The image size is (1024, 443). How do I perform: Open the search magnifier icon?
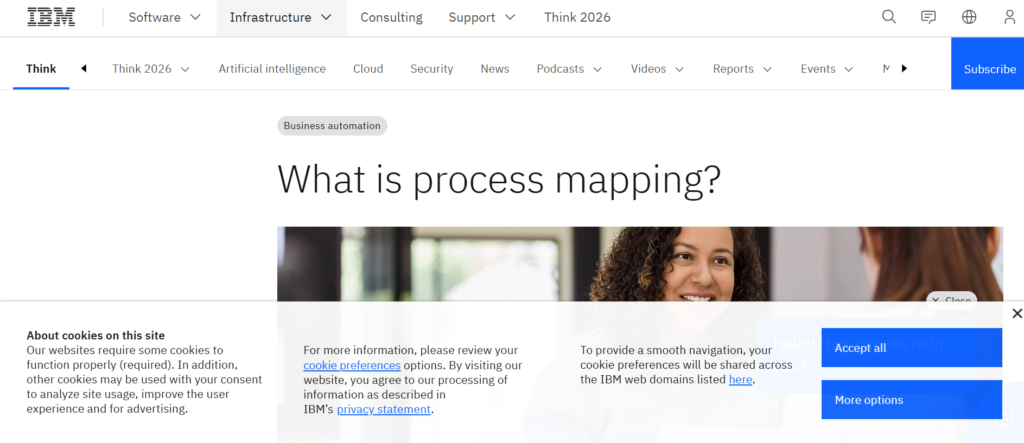888,17
